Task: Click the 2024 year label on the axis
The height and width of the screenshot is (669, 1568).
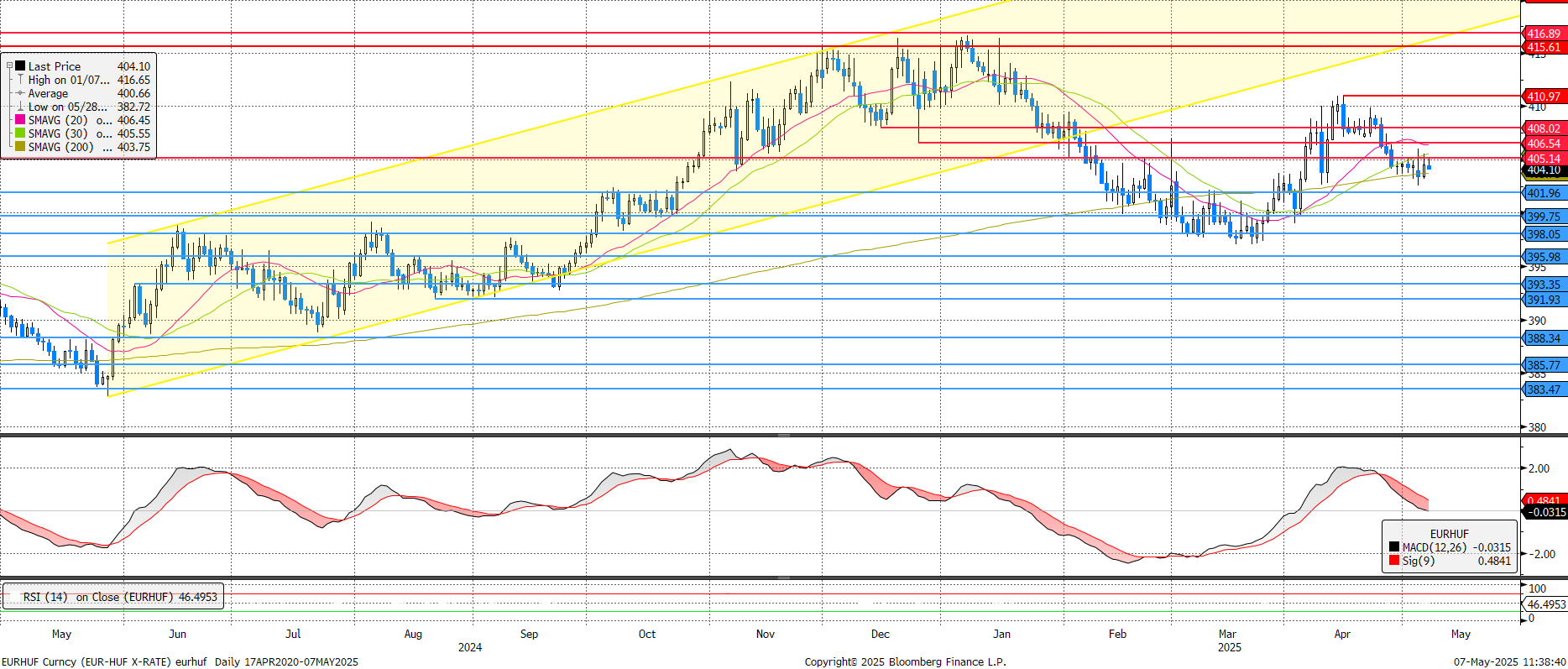Action: pyautogui.click(x=470, y=647)
